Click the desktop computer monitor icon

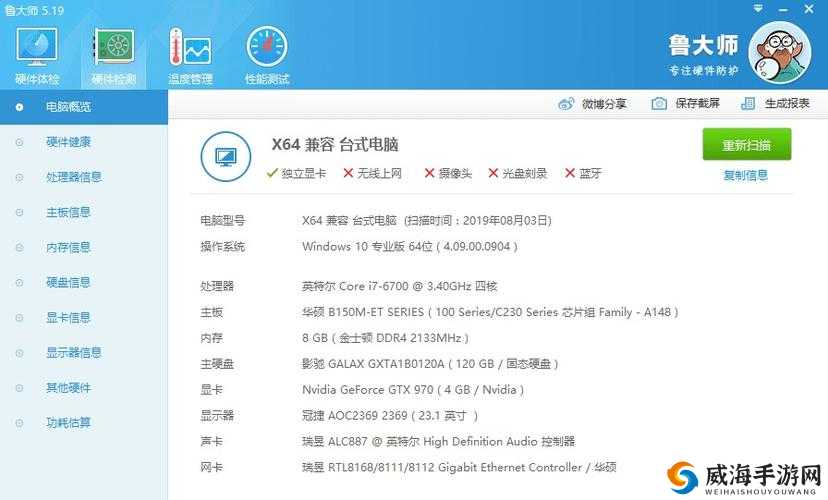[225, 157]
